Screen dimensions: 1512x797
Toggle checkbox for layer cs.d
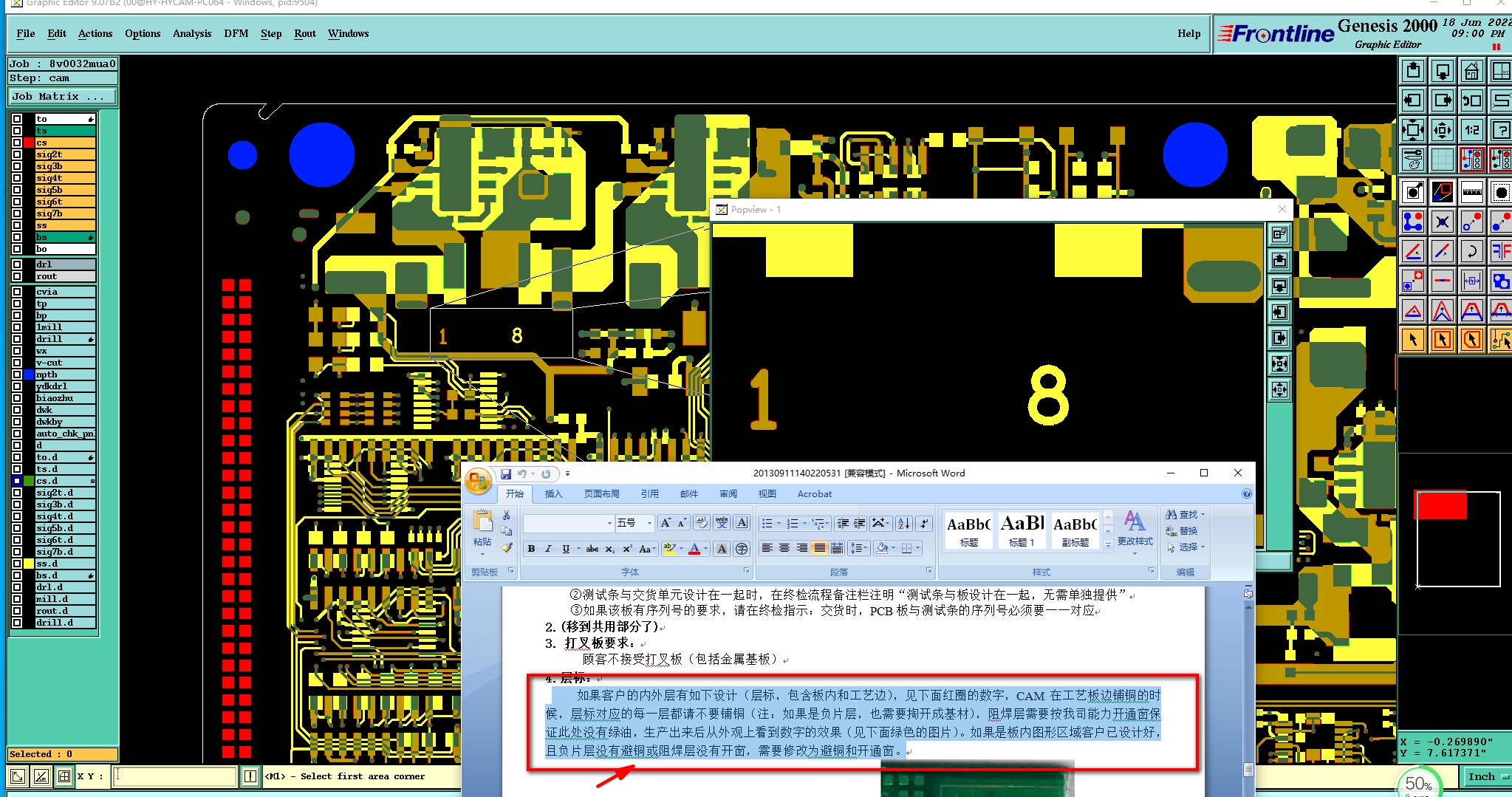click(x=16, y=481)
